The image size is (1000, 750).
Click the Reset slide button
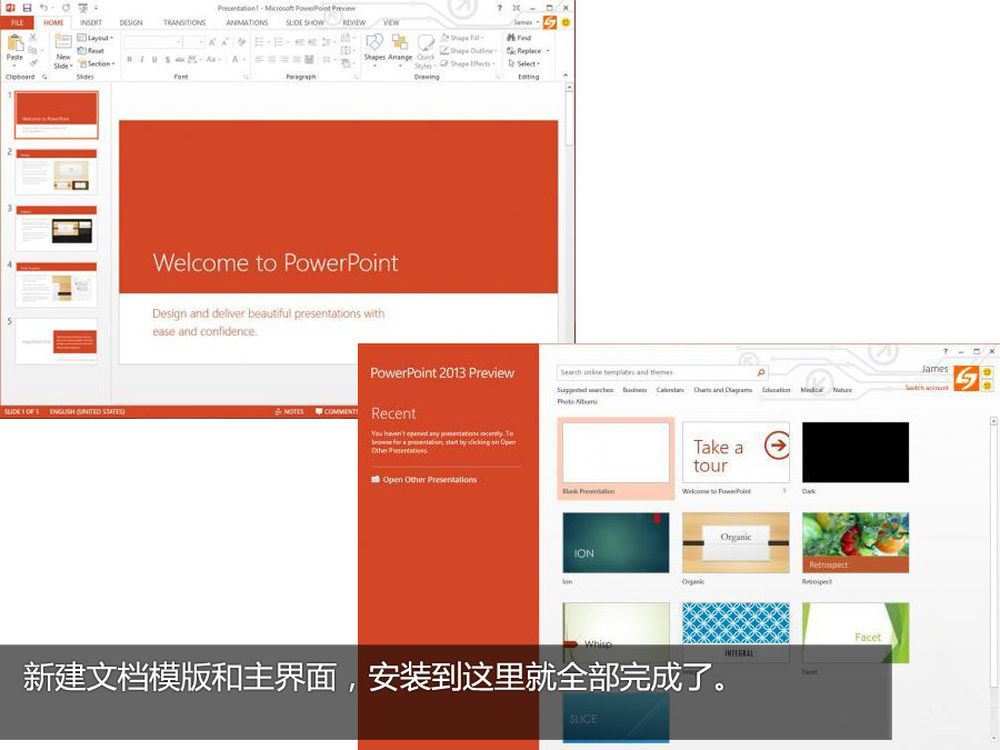click(91, 51)
